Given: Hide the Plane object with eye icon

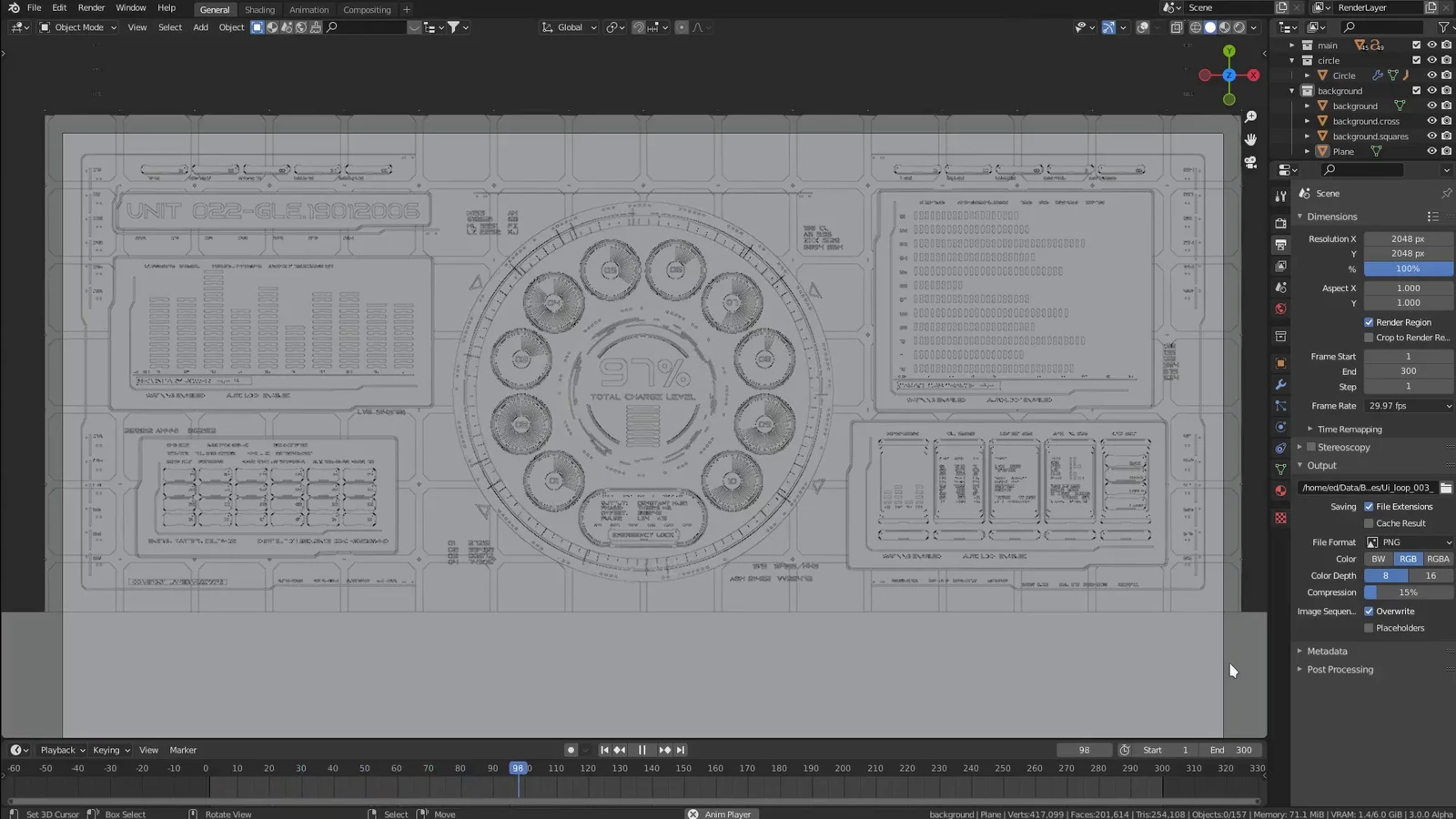Looking at the screenshot, I should coord(1431,152).
